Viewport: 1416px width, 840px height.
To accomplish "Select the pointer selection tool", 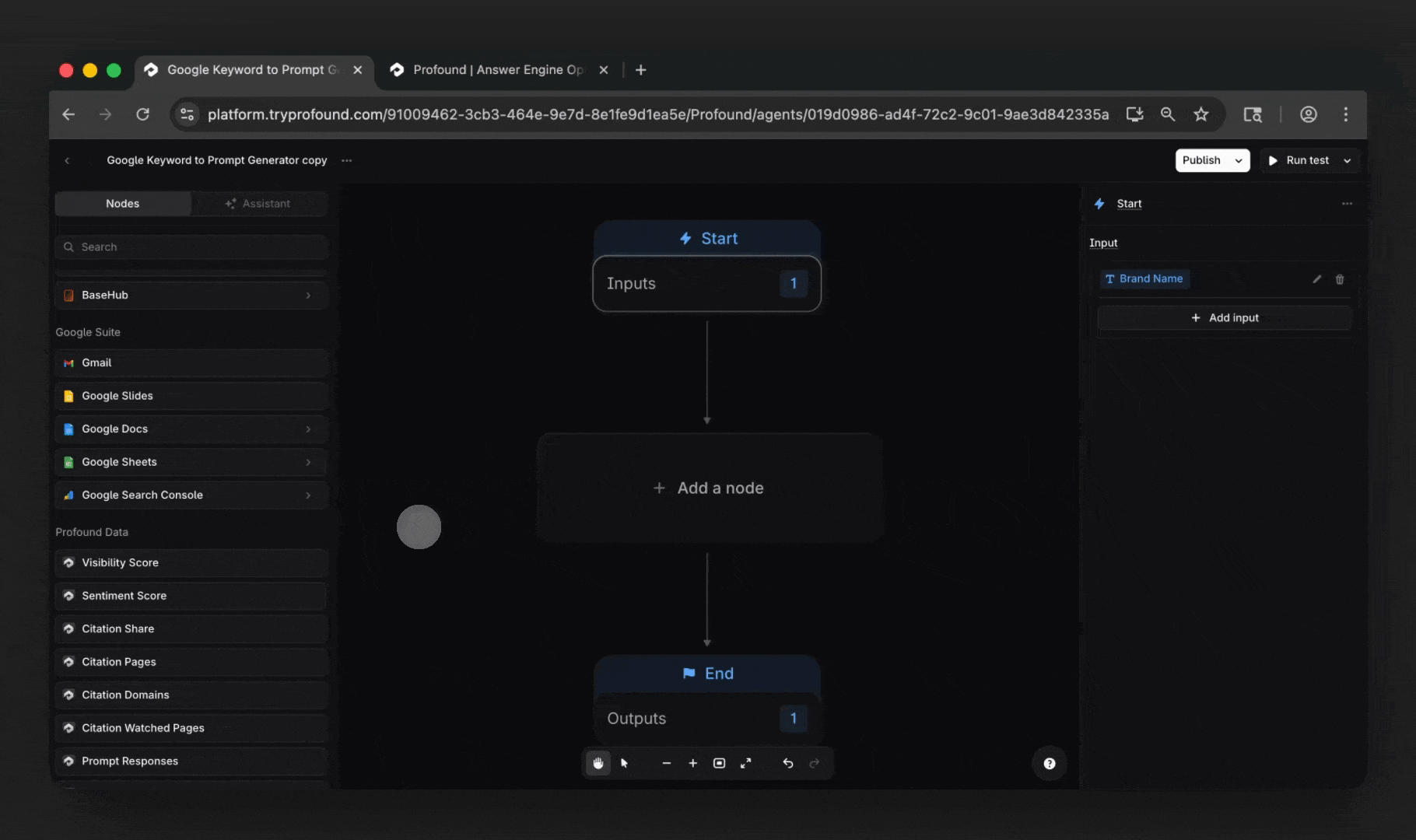I will [624, 763].
